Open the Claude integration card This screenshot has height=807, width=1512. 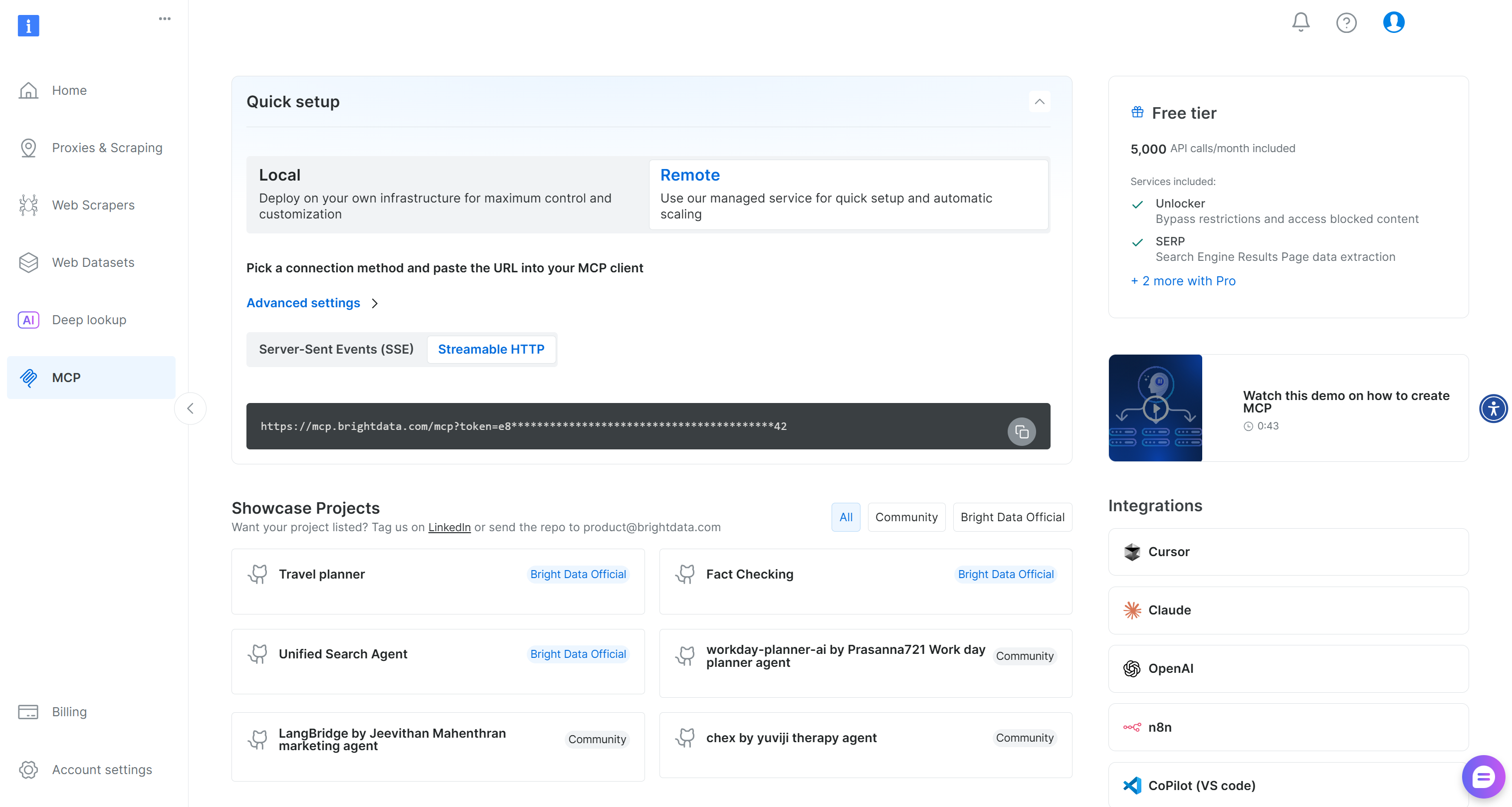[1288, 610]
